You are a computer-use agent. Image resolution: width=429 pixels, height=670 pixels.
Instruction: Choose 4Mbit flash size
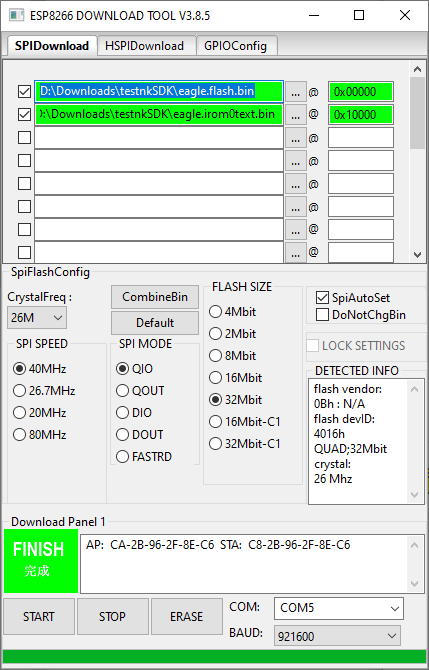click(232, 311)
